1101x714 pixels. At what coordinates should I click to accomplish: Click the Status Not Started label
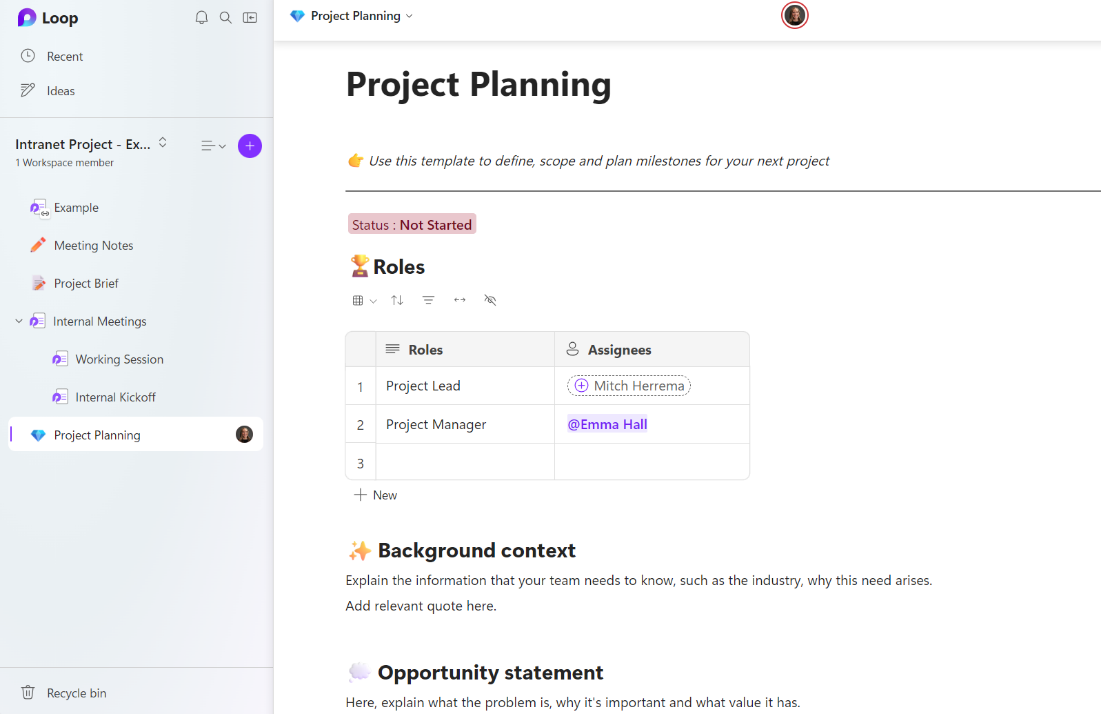pos(411,225)
